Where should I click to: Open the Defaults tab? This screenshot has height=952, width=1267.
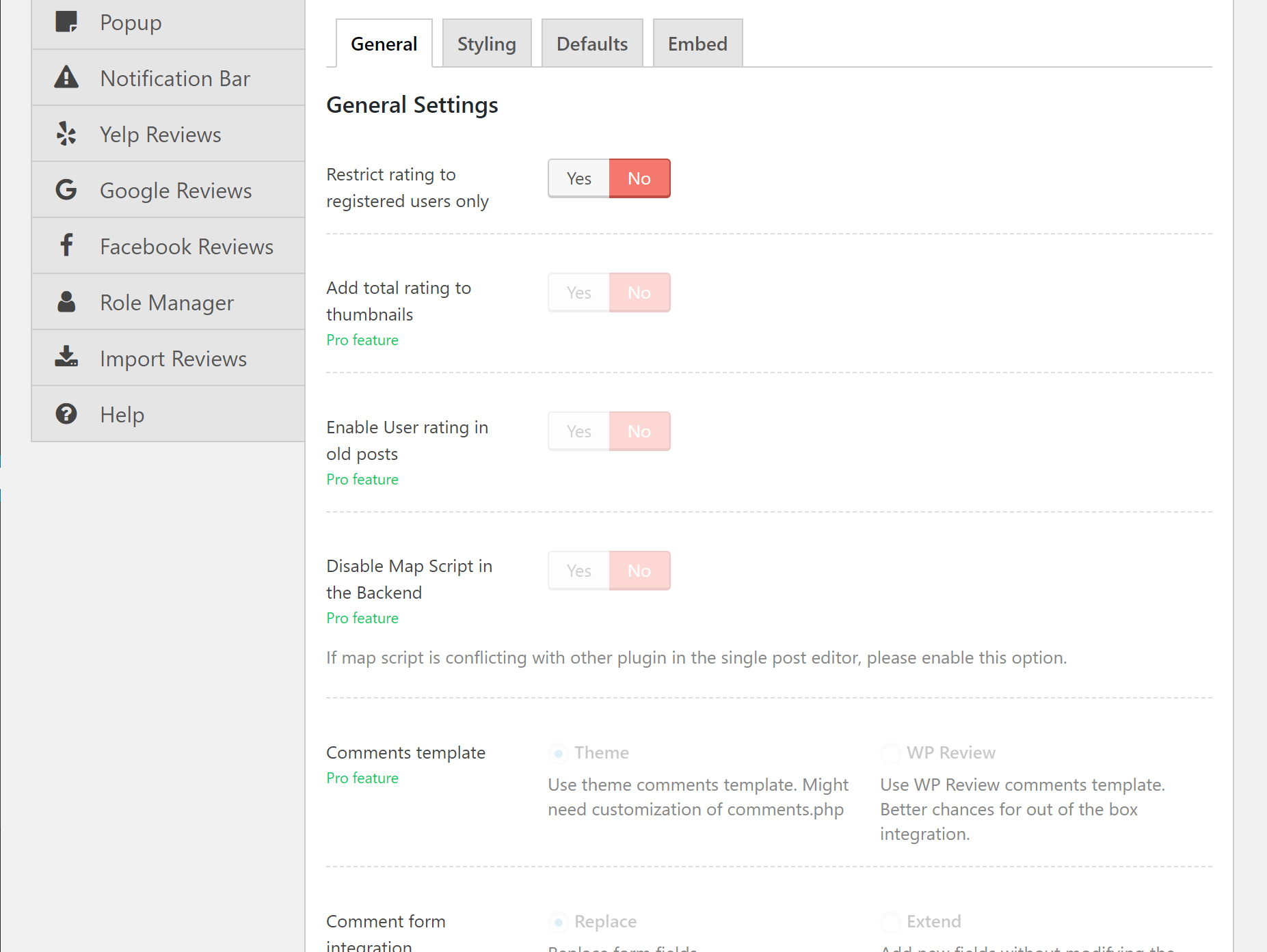(x=592, y=42)
